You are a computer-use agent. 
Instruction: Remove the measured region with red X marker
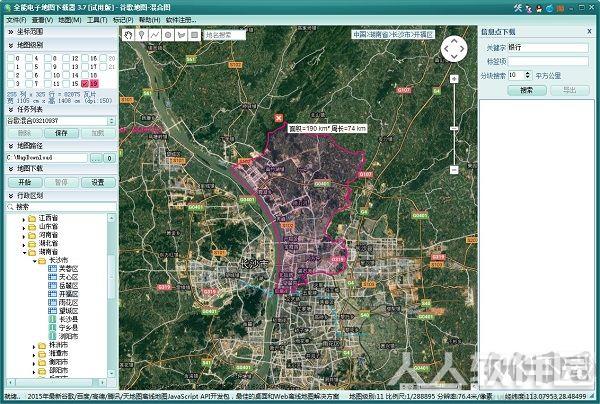click(279, 118)
